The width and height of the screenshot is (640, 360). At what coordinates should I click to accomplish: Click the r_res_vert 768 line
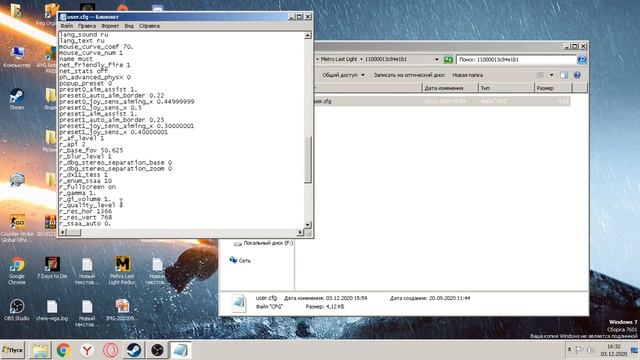click(85, 217)
